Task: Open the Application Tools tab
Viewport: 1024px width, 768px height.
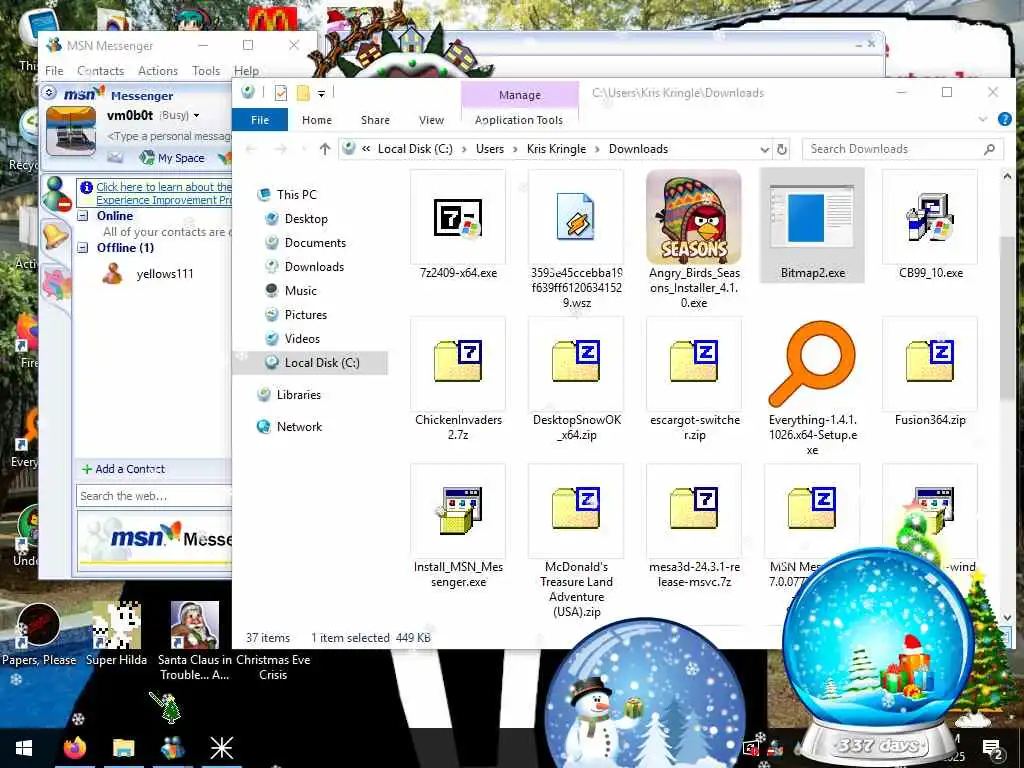Action: tap(519, 120)
